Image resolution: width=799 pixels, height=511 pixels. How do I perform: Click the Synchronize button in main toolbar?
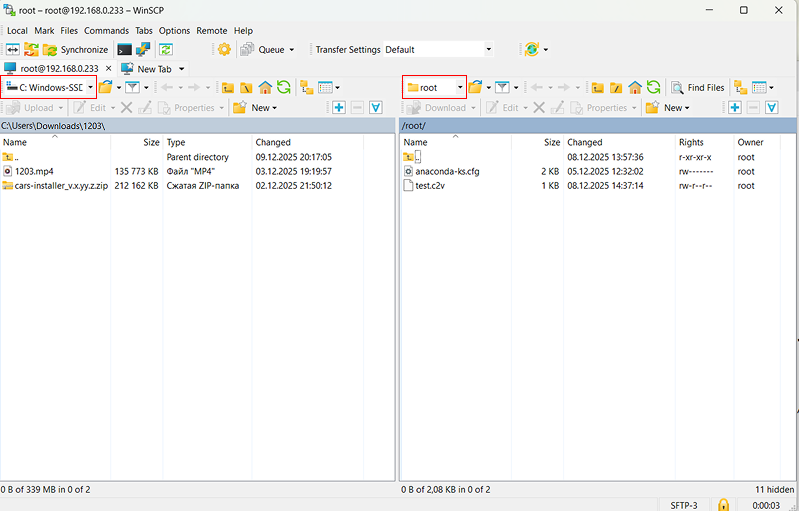tap(76, 49)
